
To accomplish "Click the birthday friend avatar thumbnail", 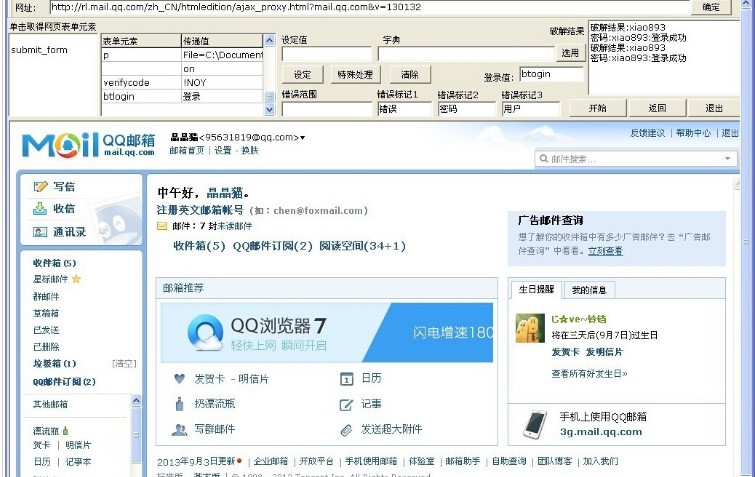I will 530,328.
